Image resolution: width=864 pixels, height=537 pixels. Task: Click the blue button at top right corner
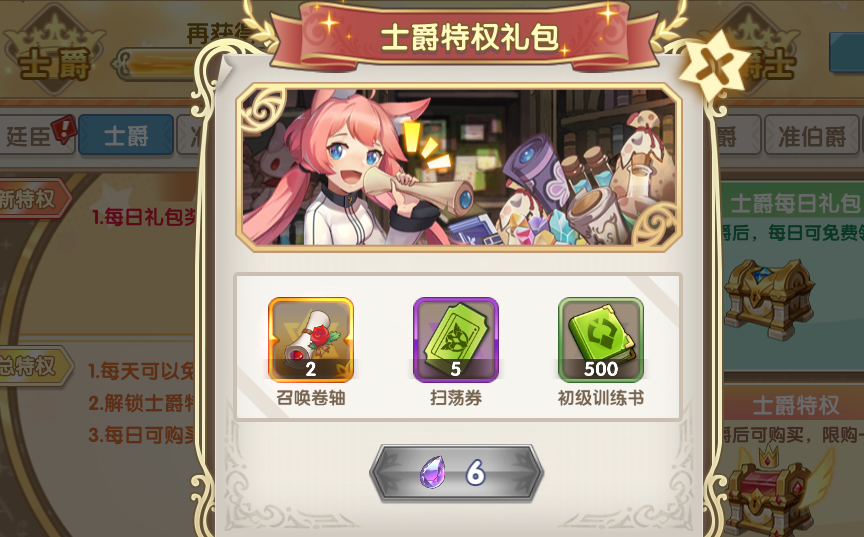click(847, 52)
